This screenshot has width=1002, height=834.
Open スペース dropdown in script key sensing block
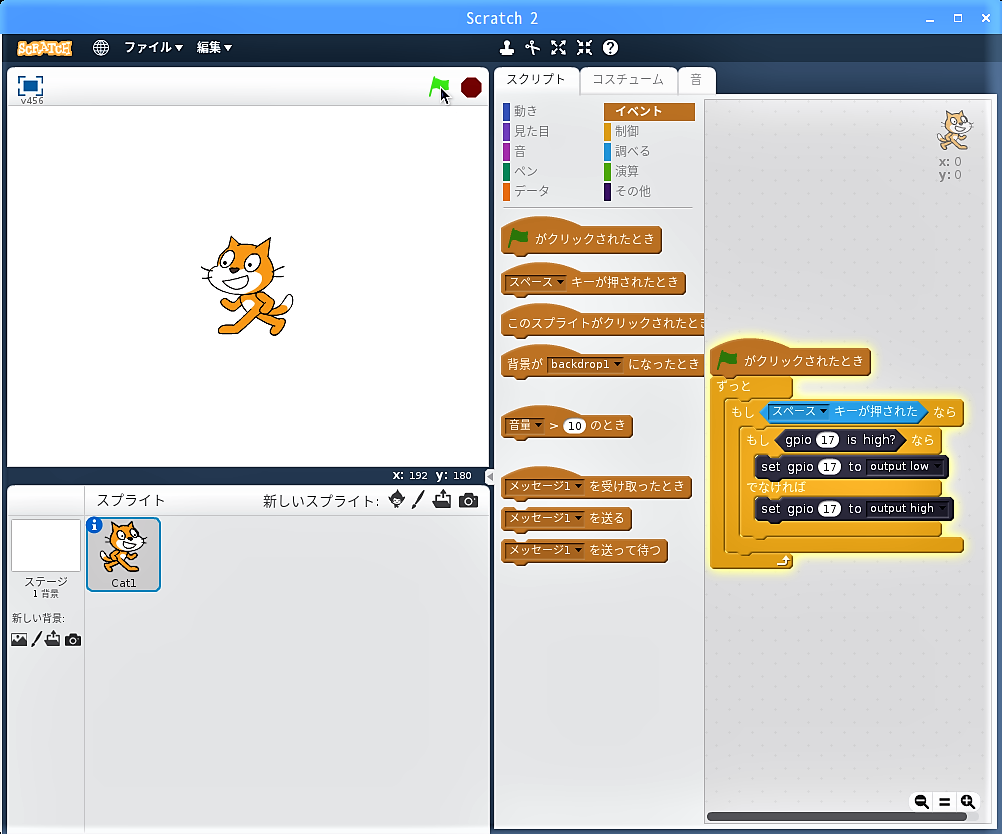799,412
